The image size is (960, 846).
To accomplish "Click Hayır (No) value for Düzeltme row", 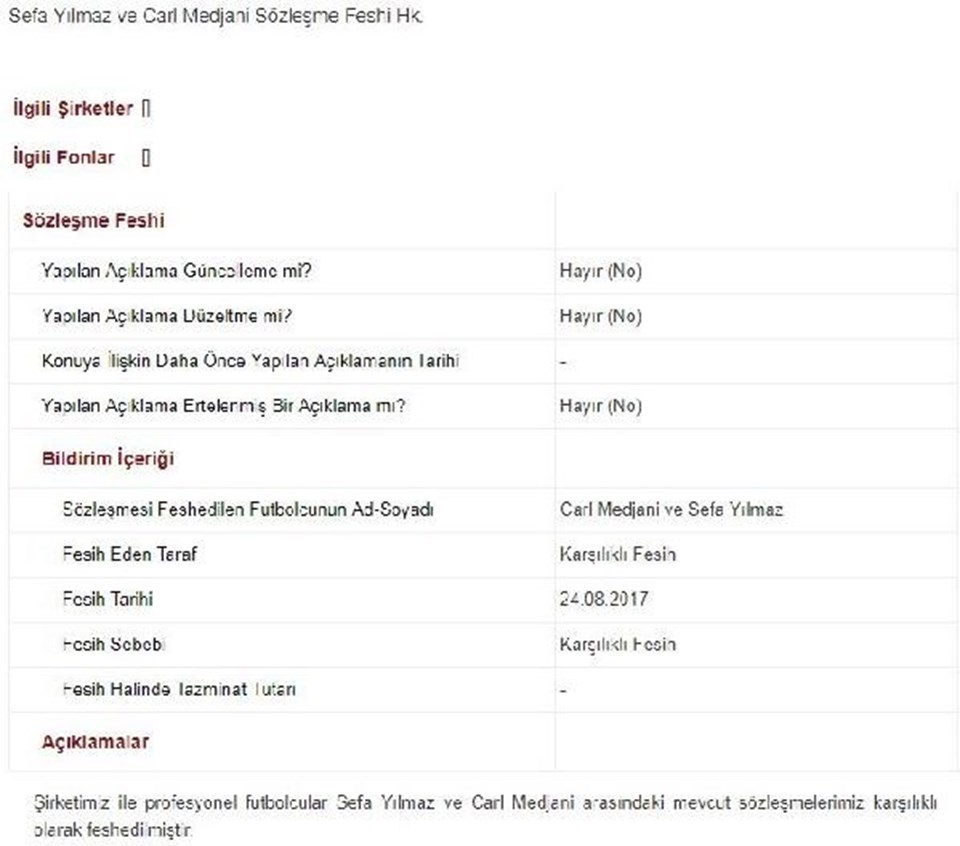I will click(x=601, y=316).
